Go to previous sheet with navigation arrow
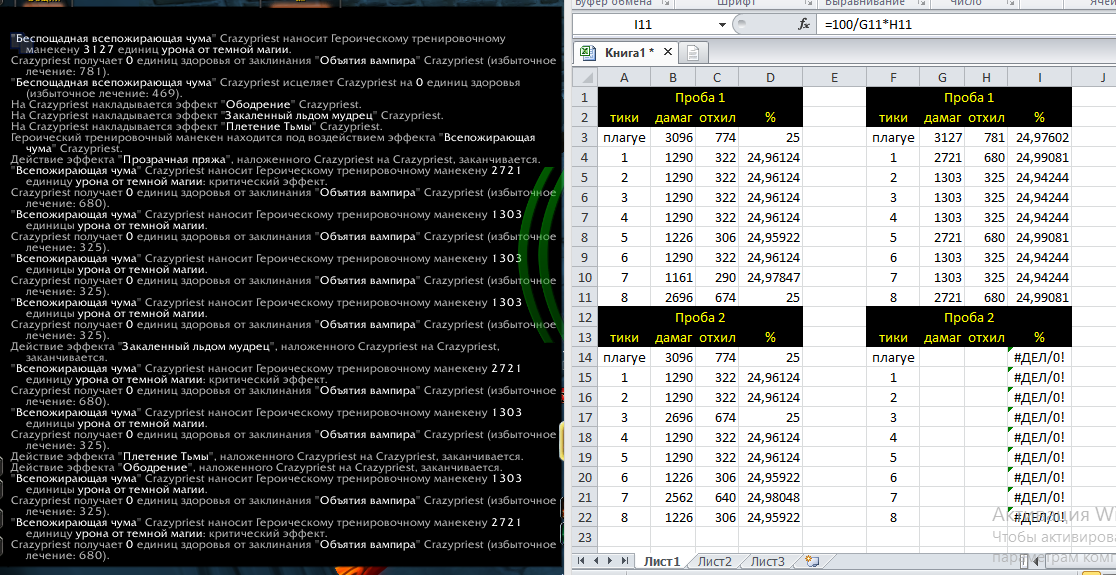 (596, 561)
